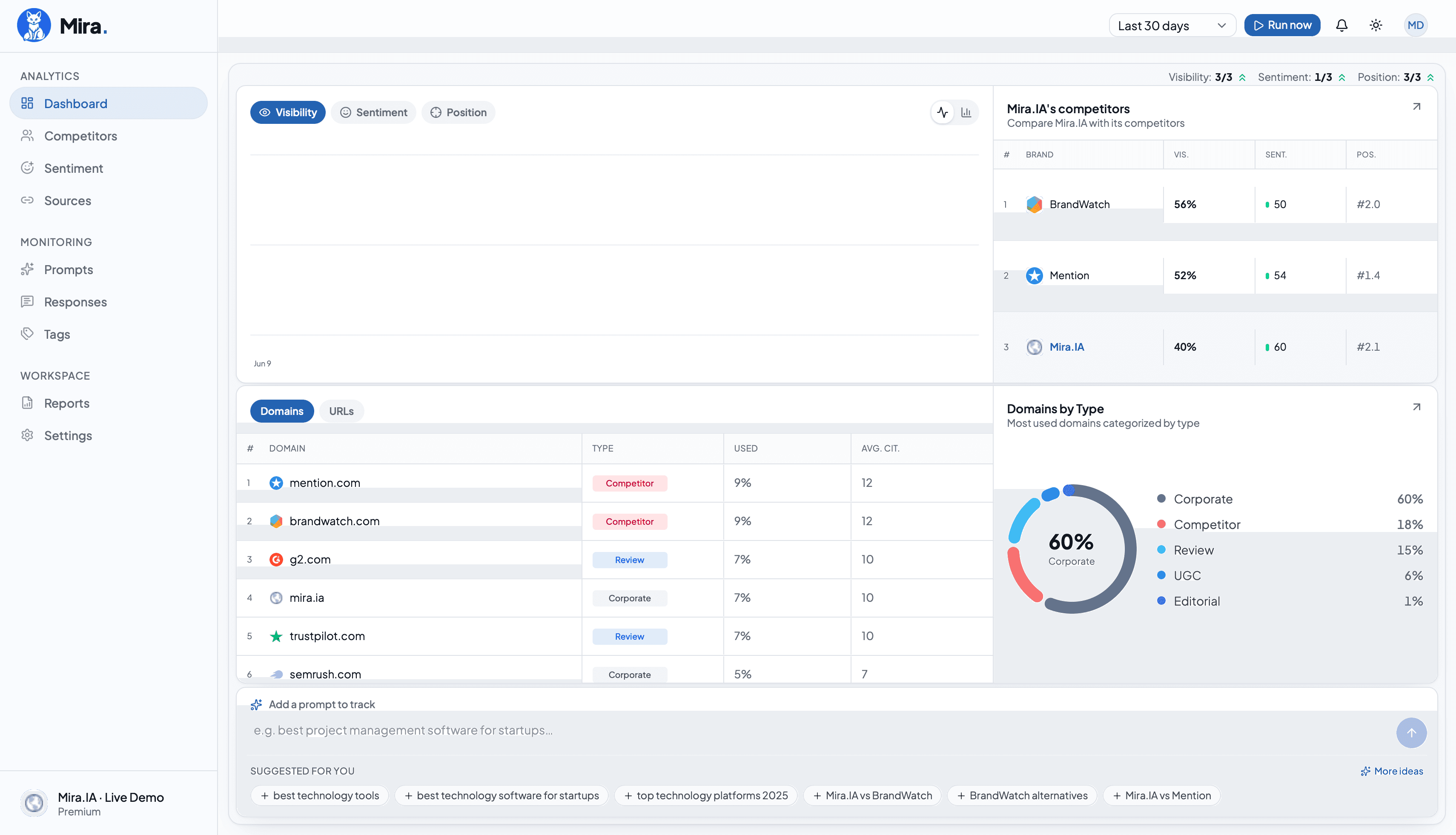1456x835 pixels.
Task: Select UGC legend color dot
Action: [x=1161, y=575]
